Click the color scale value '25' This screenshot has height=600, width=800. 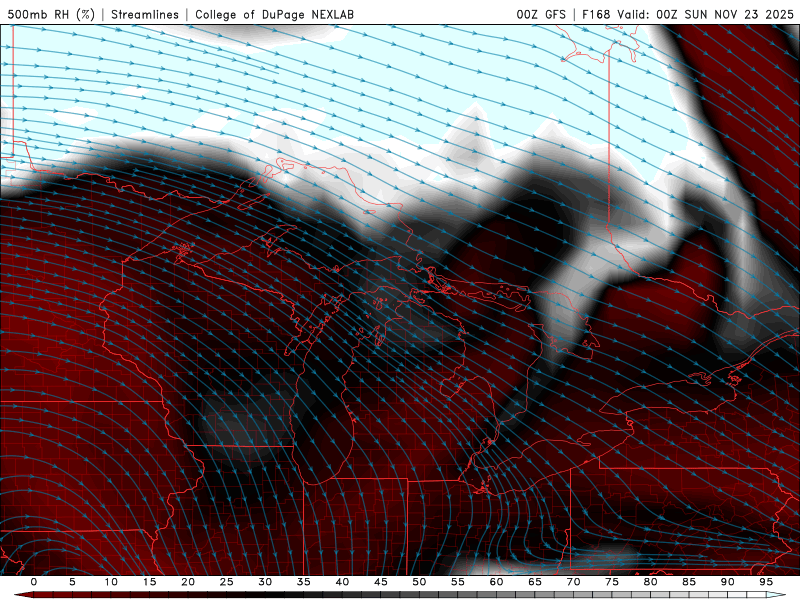(227, 582)
